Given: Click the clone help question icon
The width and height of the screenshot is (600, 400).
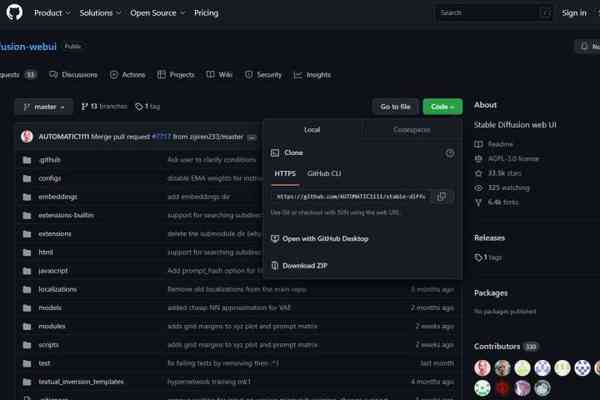Looking at the screenshot, I should 449,153.
